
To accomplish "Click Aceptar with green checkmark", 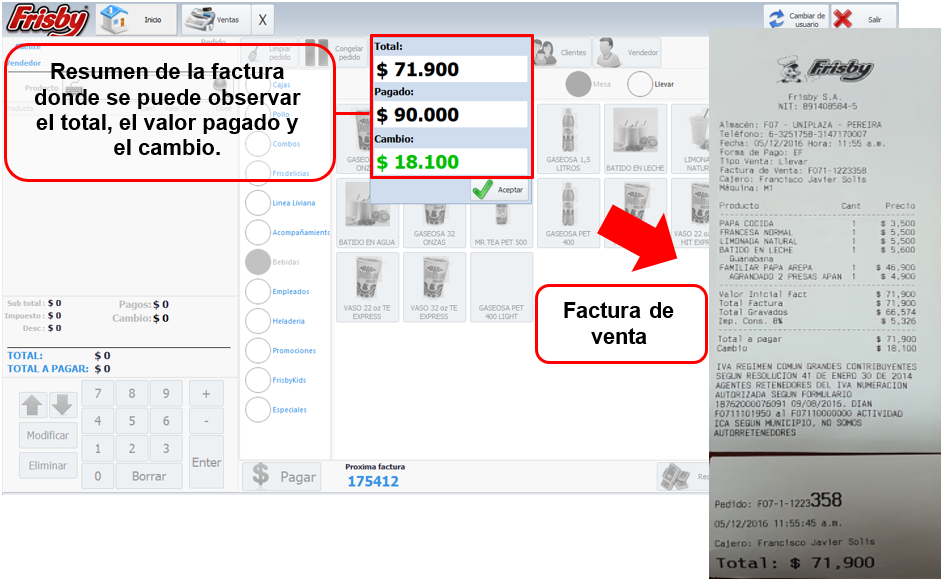I will (x=500, y=189).
